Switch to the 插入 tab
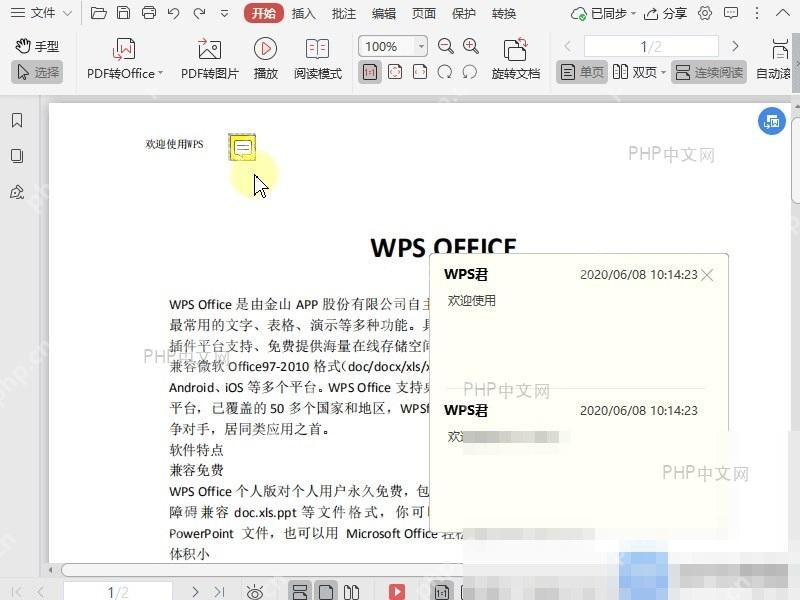The width and height of the screenshot is (800, 600). 304,14
